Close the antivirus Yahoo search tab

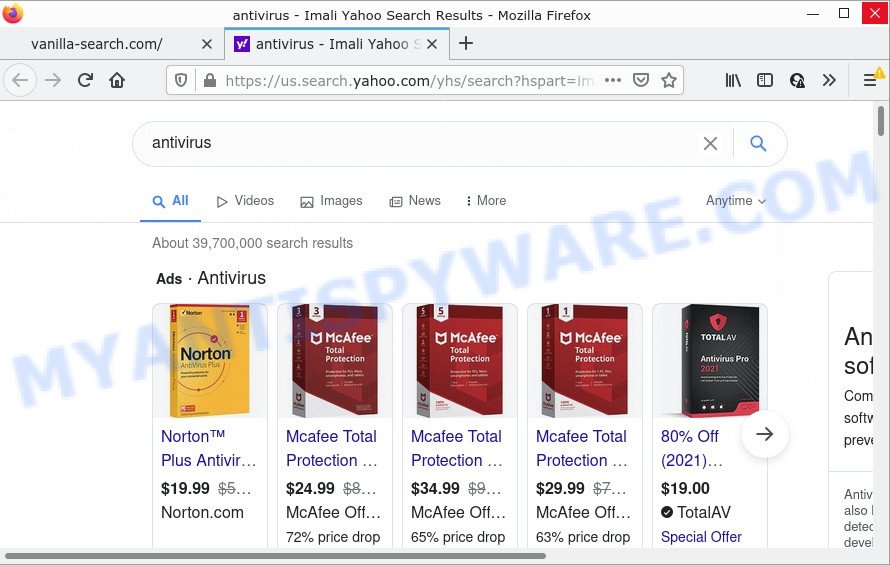click(x=432, y=44)
